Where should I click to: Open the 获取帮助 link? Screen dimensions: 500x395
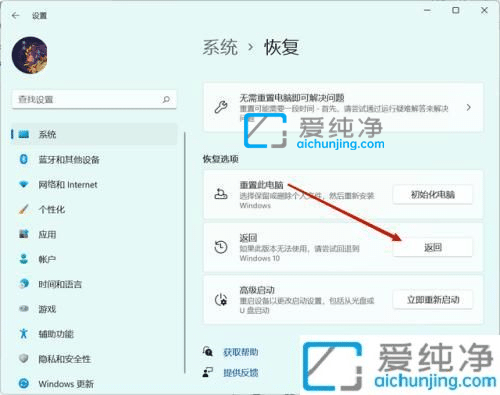(241, 352)
